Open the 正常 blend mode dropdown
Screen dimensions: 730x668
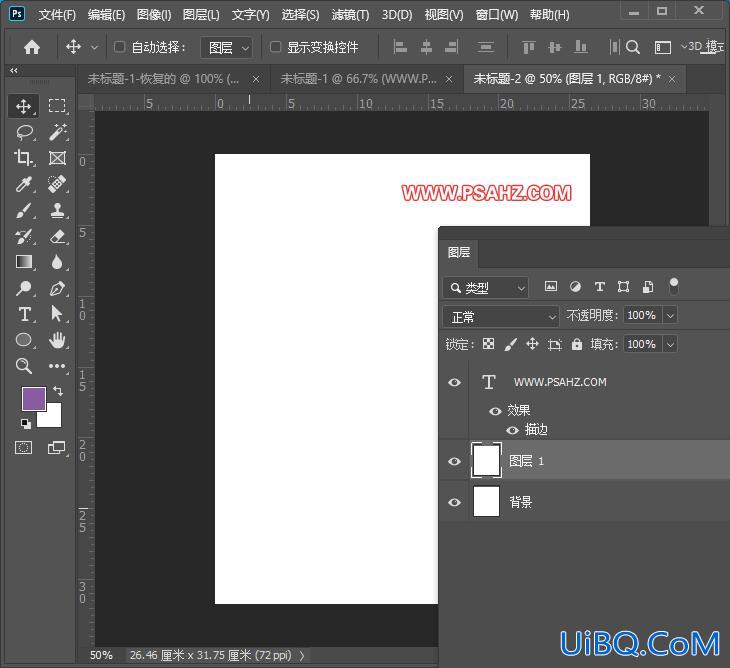click(x=501, y=317)
